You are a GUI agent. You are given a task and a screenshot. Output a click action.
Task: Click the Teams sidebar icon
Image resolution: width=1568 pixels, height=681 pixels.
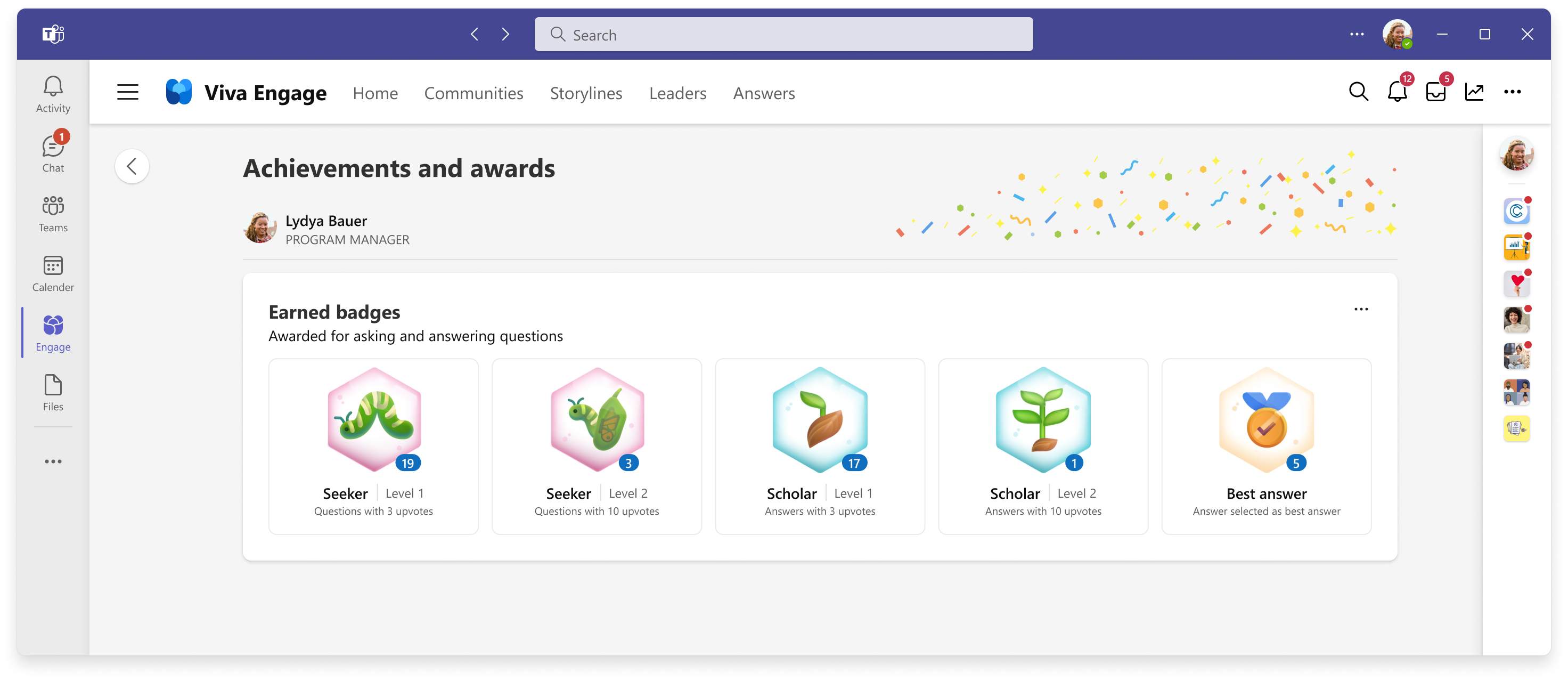pyautogui.click(x=53, y=214)
